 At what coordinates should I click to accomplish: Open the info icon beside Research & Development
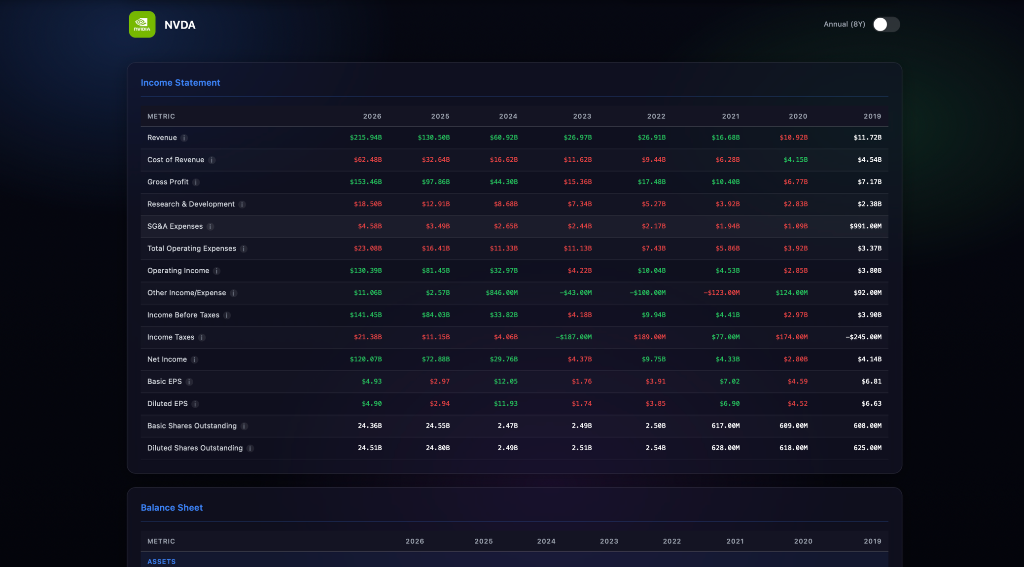coord(242,204)
